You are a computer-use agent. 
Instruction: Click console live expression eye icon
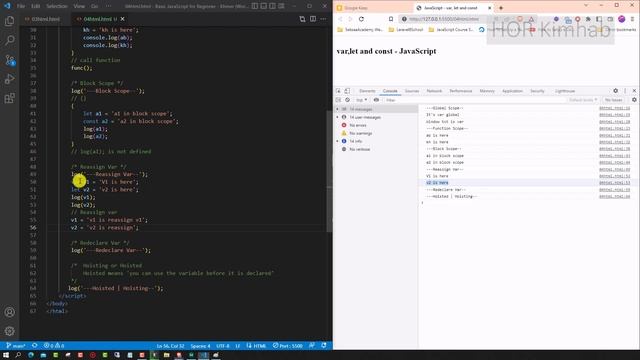point(376,100)
